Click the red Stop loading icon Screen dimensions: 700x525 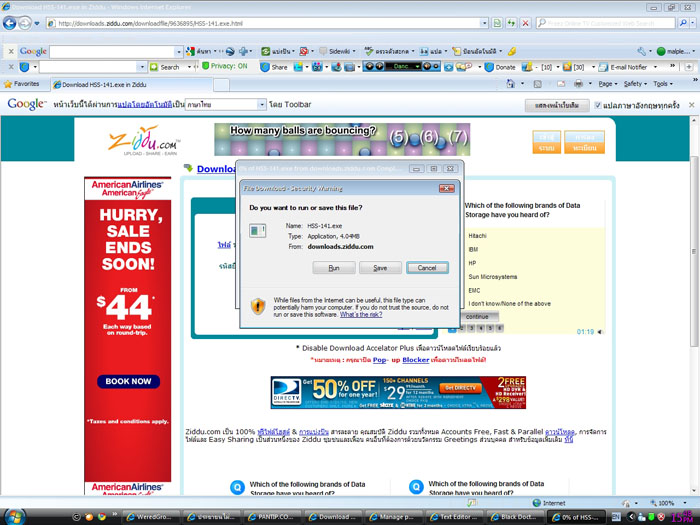(x=525, y=23)
